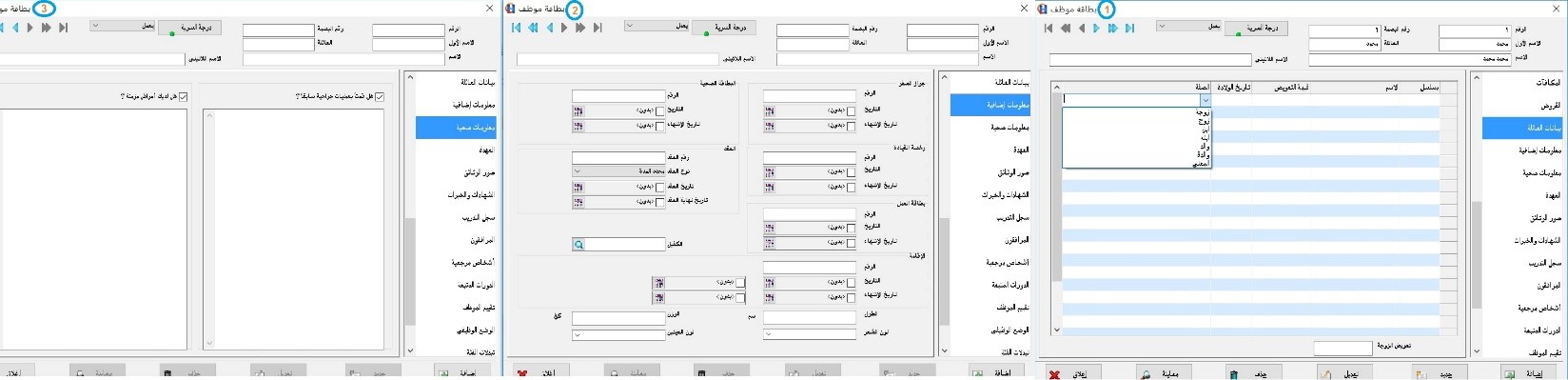This screenshot has width=1568, height=380.
Task: Click the height (الطول) input field
Action: 810,318
